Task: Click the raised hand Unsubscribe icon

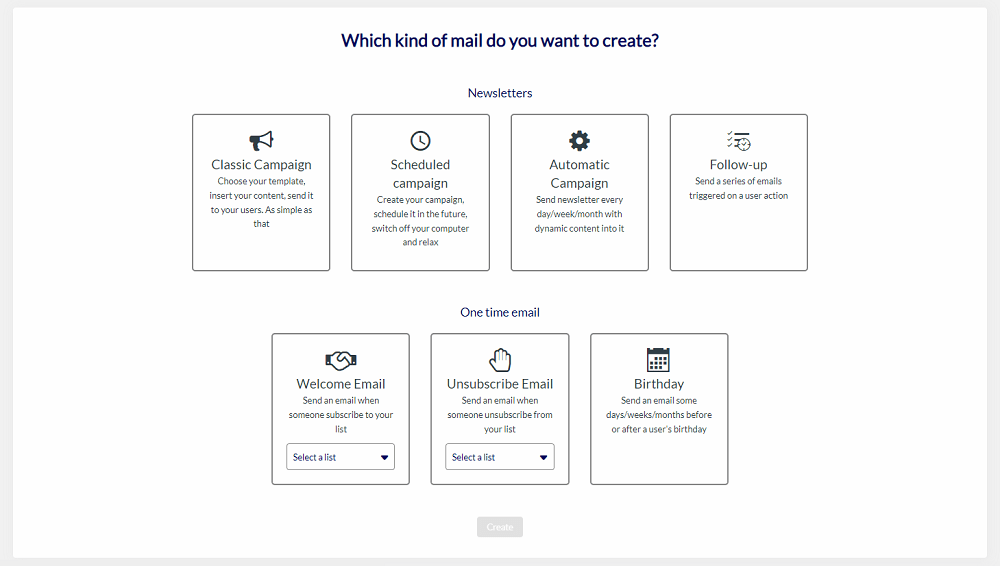Action: point(500,360)
